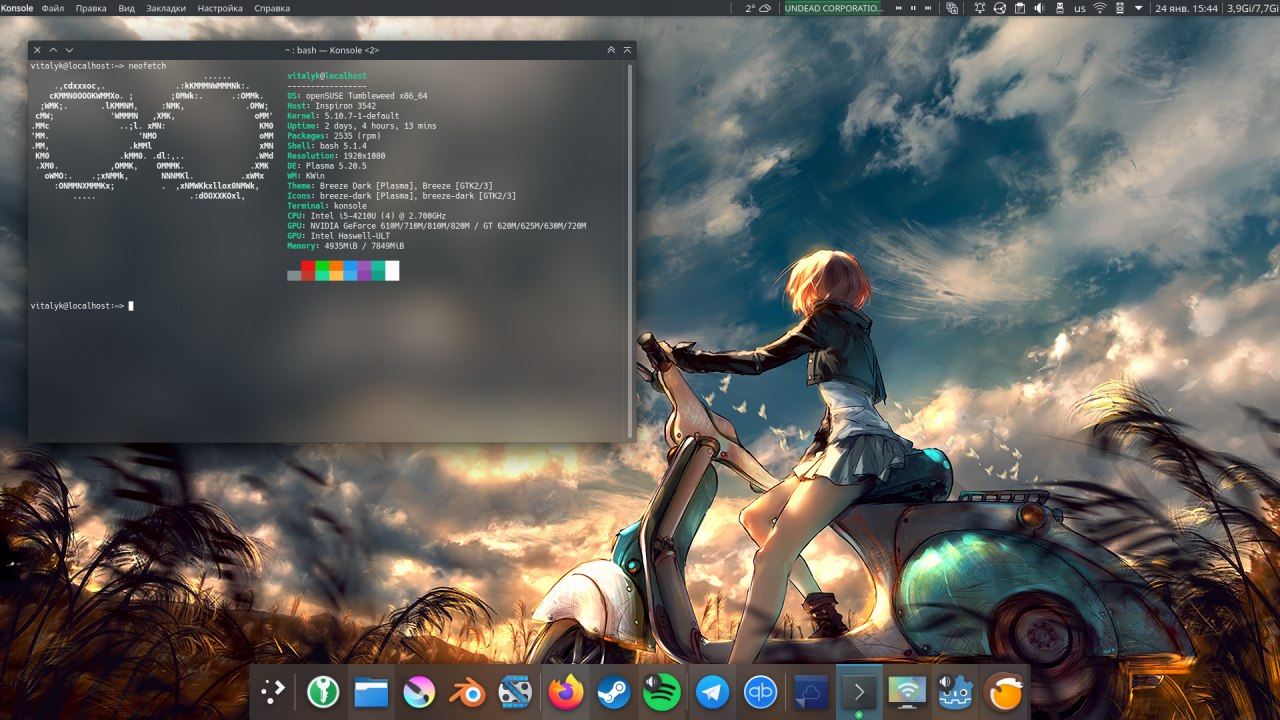The height and width of the screenshot is (720, 1280).
Task: Open the Правка menu
Action: (x=91, y=8)
